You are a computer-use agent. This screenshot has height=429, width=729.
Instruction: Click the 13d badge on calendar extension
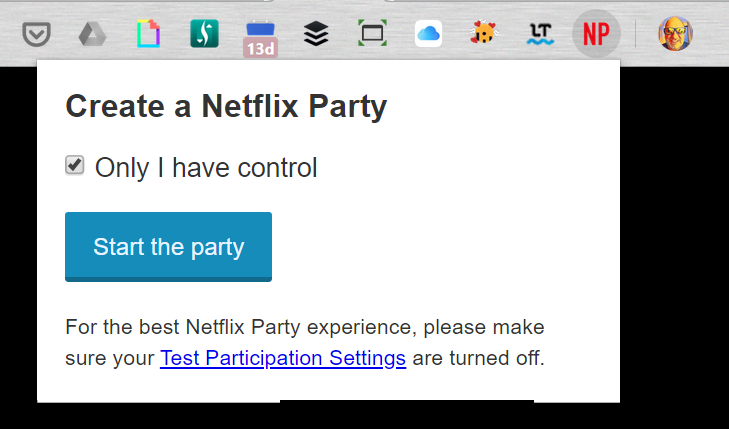point(260,47)
